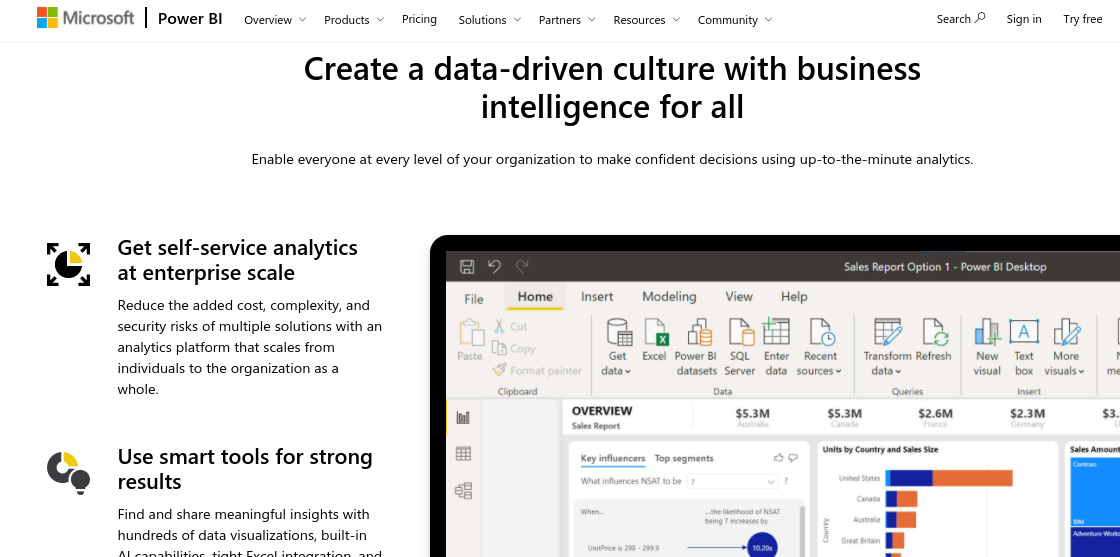The height and width of the screenshot is (557, 1120).
Task: Open the Data view sidebar icon
Action: (x=464, y=453)
